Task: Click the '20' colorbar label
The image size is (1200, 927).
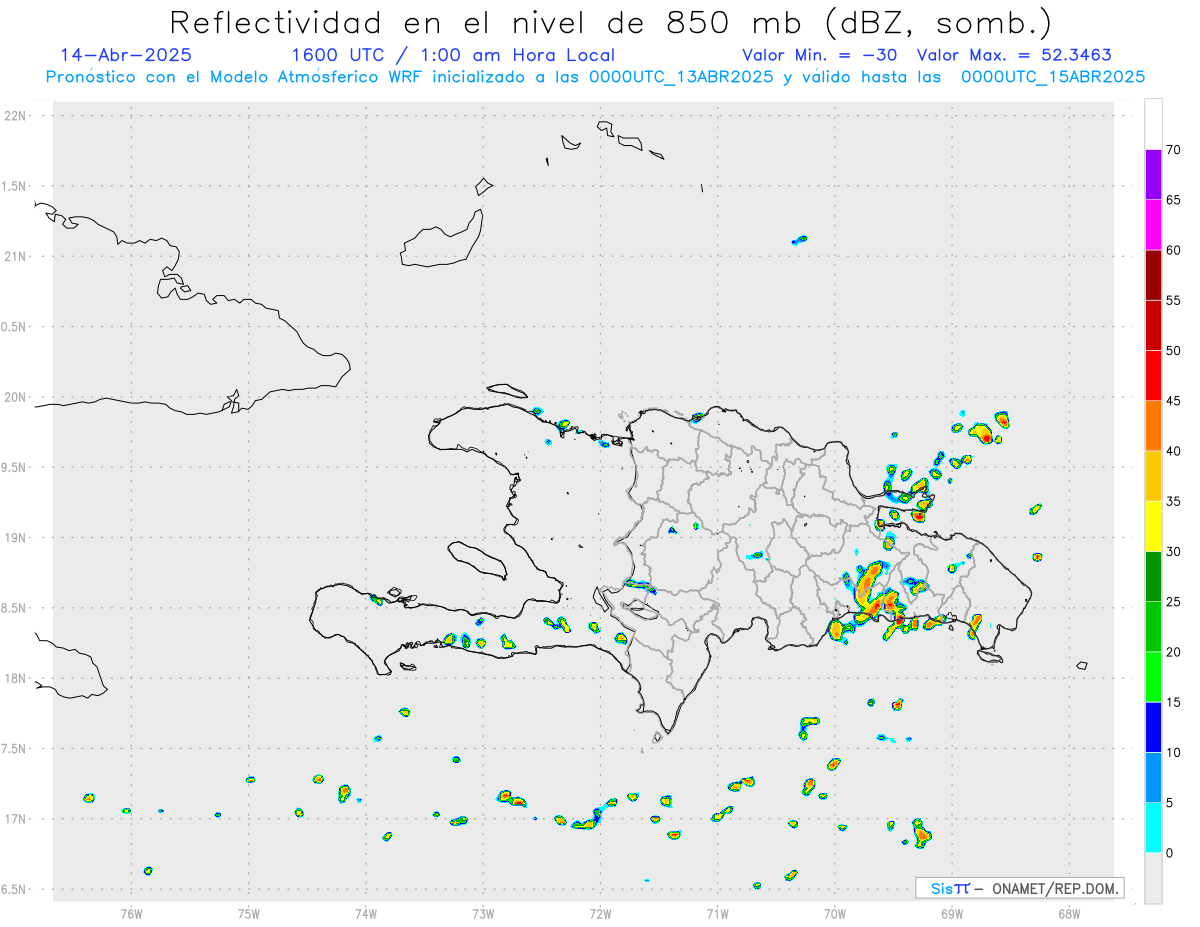Action: point(1174,652)
